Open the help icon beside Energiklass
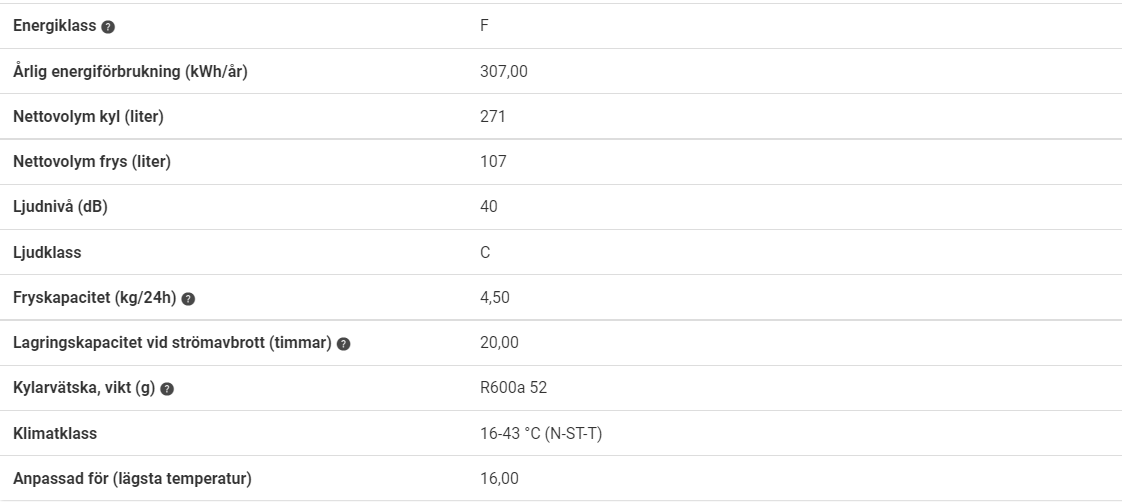Viewport: 1122px width, 502px height. coord(108,26)
